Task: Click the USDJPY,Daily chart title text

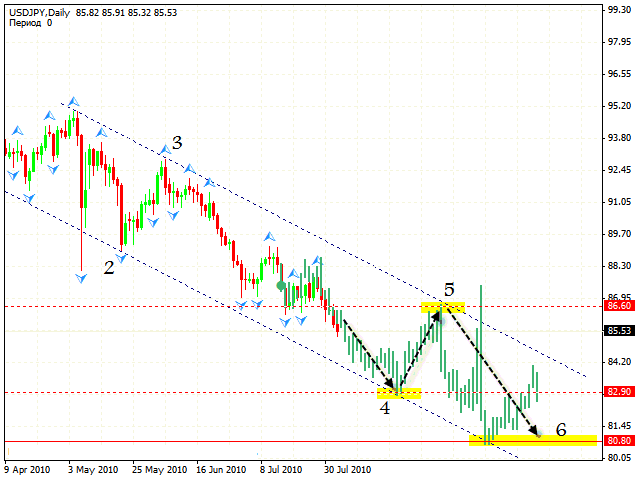Action: [x=40, y=13]
